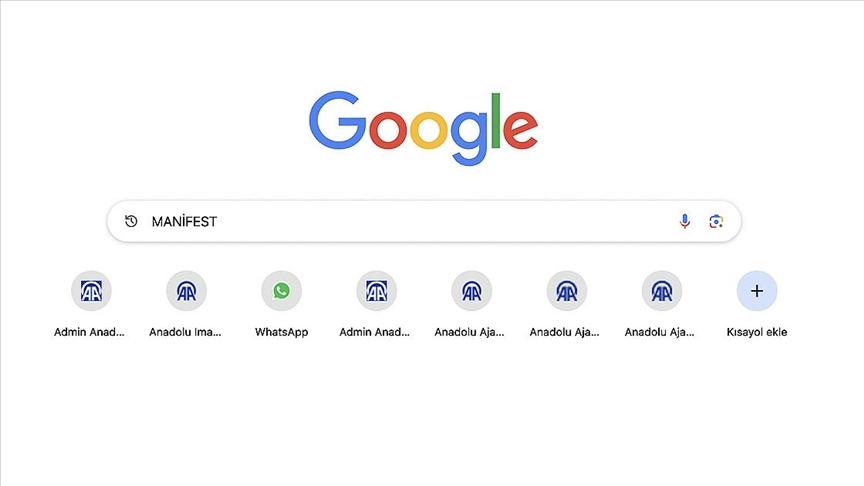Click the plus icon above Kısayol ekle
The width and height of the screenshot is (864, 486).
coord(757,291)
